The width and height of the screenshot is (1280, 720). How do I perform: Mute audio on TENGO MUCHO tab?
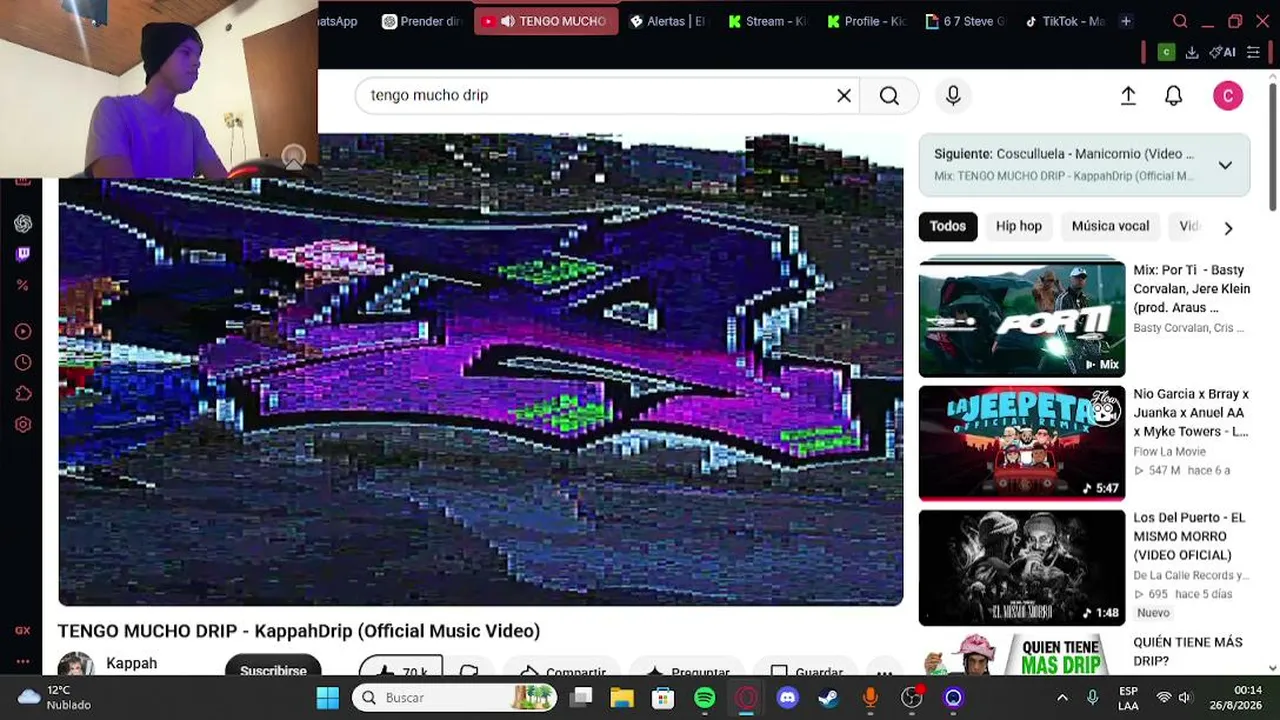pyautogui.click(x=507, y=21)
